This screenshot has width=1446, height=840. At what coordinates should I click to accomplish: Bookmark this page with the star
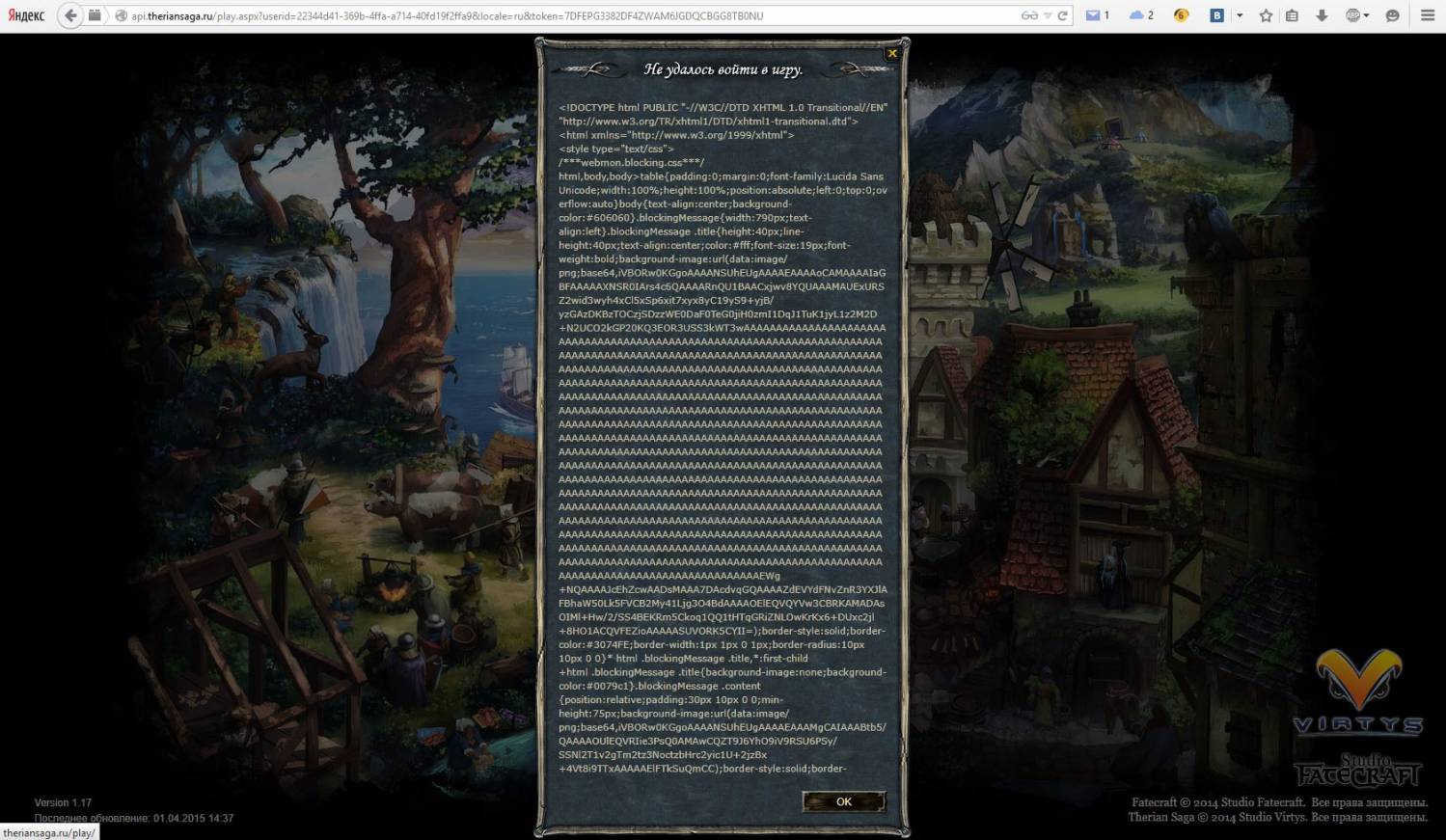(x=1266, y=16)
